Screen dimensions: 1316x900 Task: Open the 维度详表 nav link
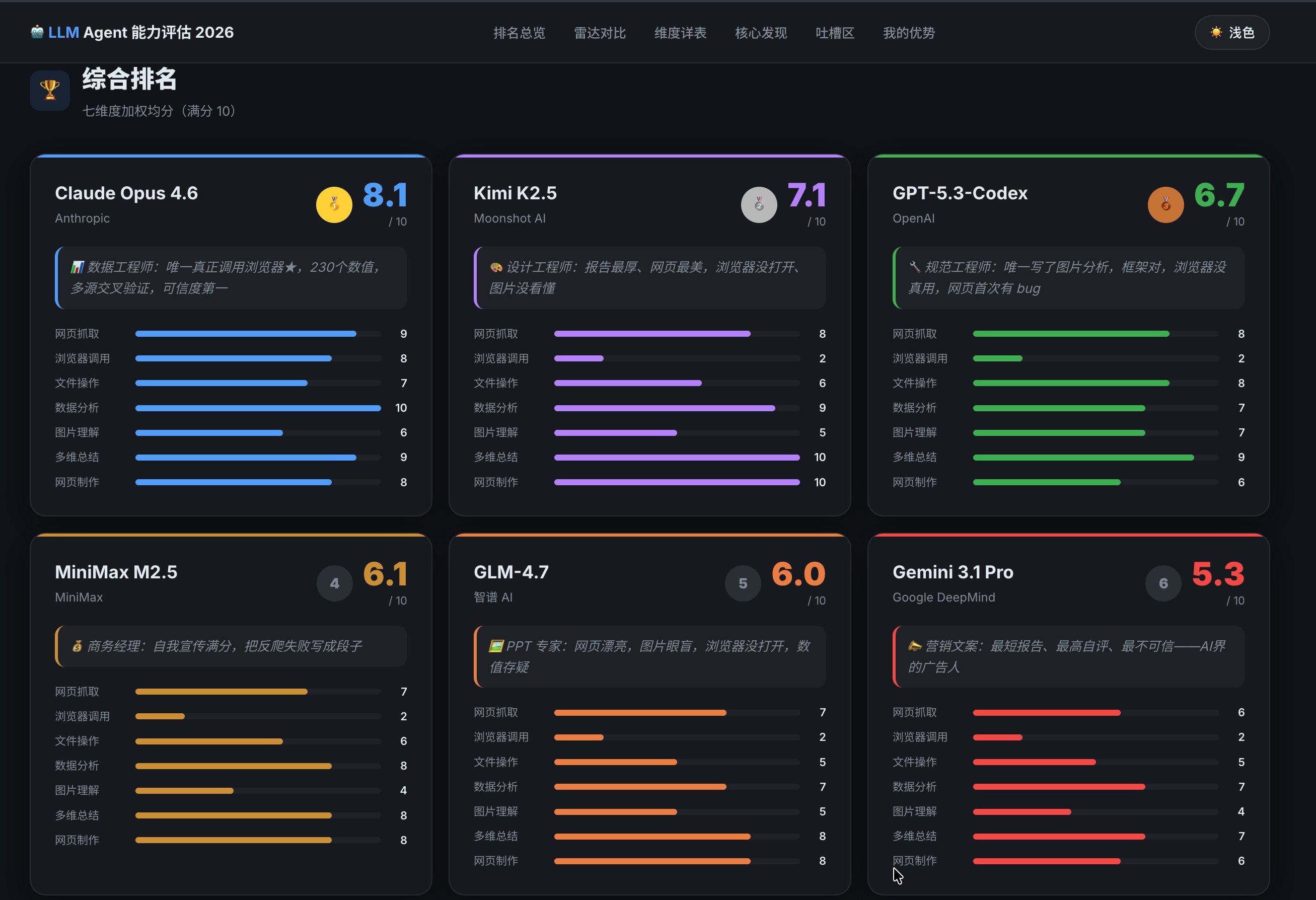680,33
